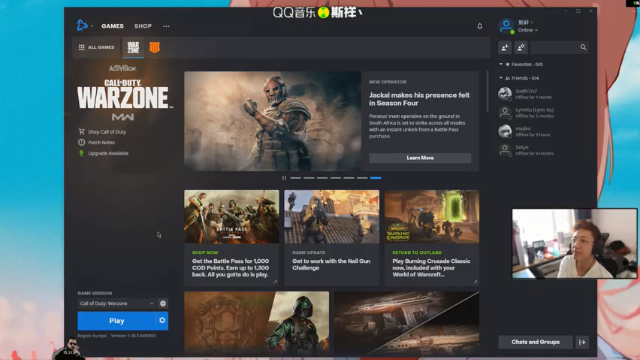Click the user profile avatar

pos(506,26)
